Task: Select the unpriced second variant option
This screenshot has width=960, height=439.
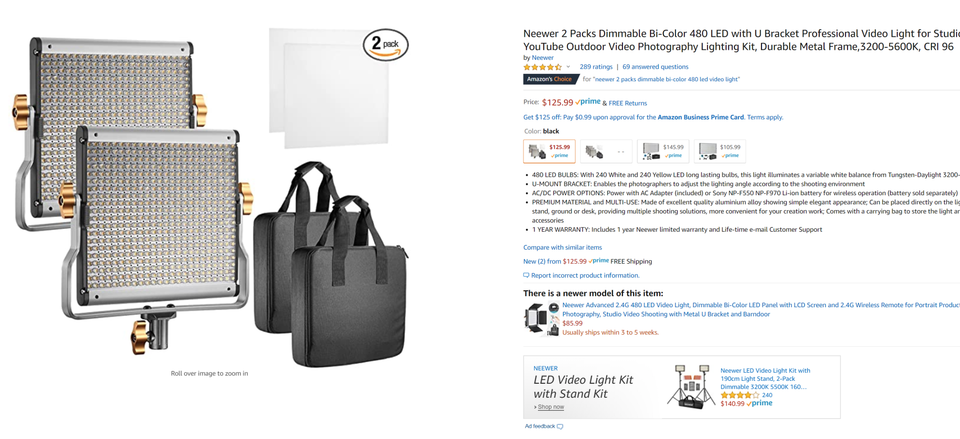Action: pyautogui.click(x=606, y=151)
